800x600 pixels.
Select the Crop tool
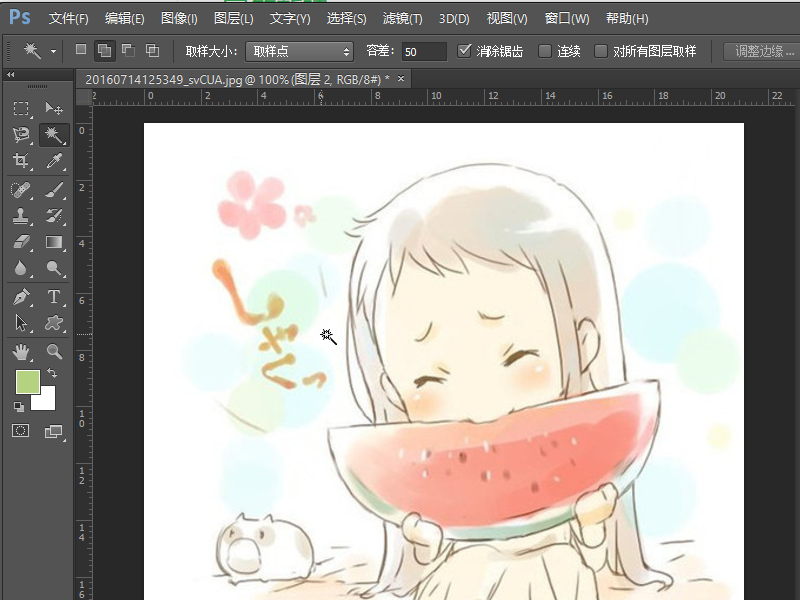coord(20,161)
